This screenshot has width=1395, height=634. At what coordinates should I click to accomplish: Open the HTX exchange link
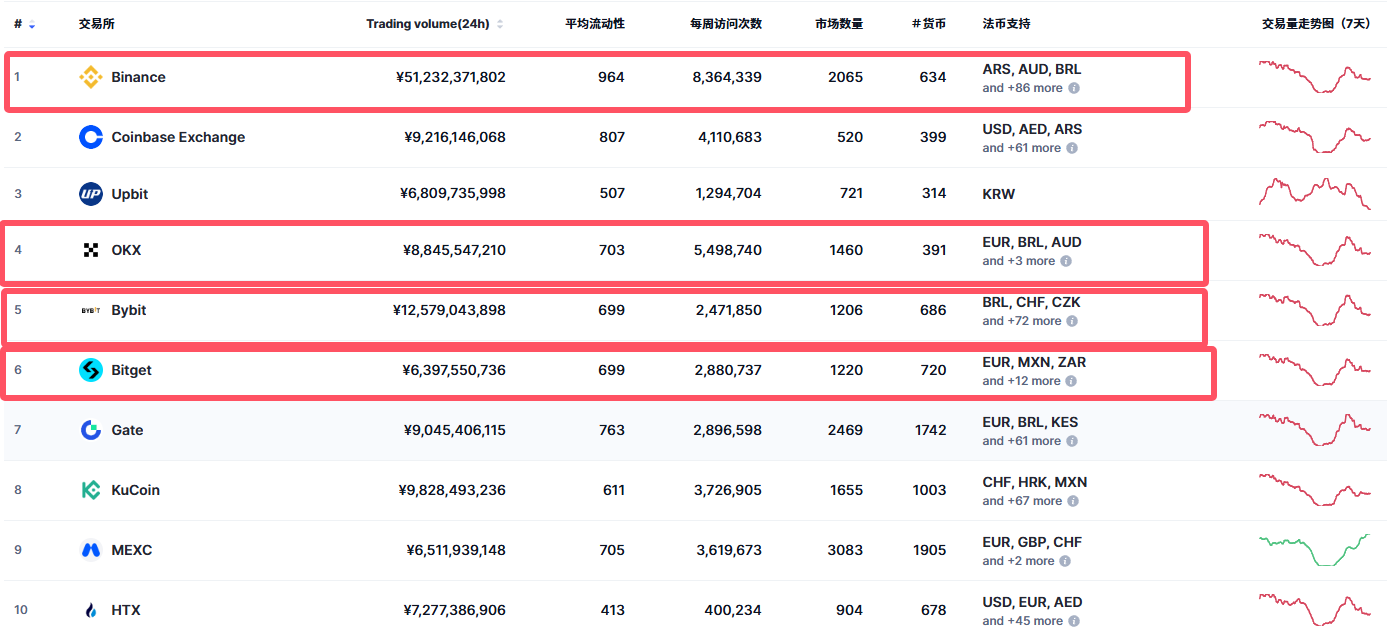pos(126,610)
